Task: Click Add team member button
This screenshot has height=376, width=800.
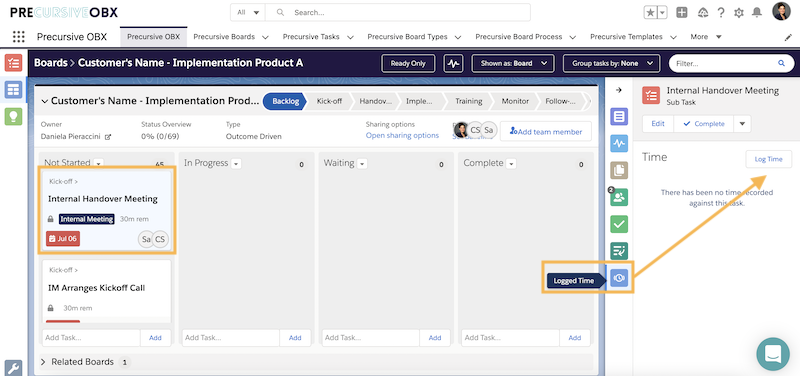Action: tap(545, 132)
